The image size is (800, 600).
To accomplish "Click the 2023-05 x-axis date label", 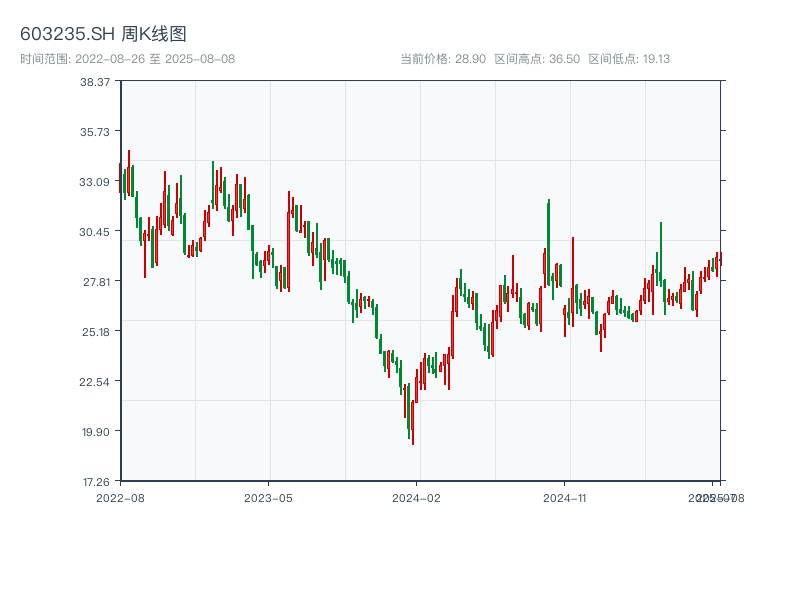I will click(x=268, y=497).
